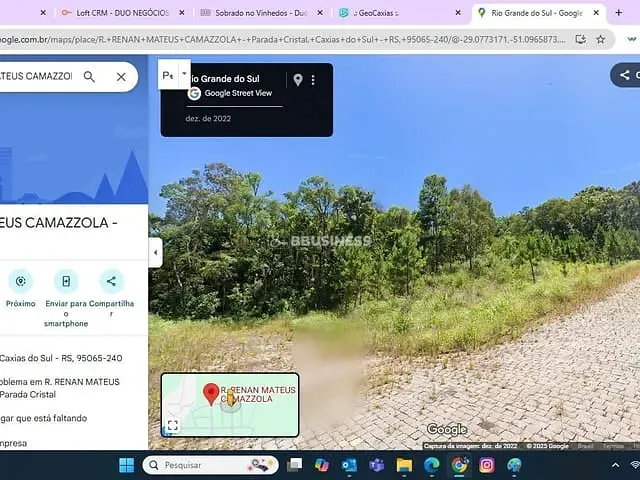Click the Wi-Fi network tray icon
This screenshot has width=640, height=480.
pyautogui.click(x=635, y=465)
